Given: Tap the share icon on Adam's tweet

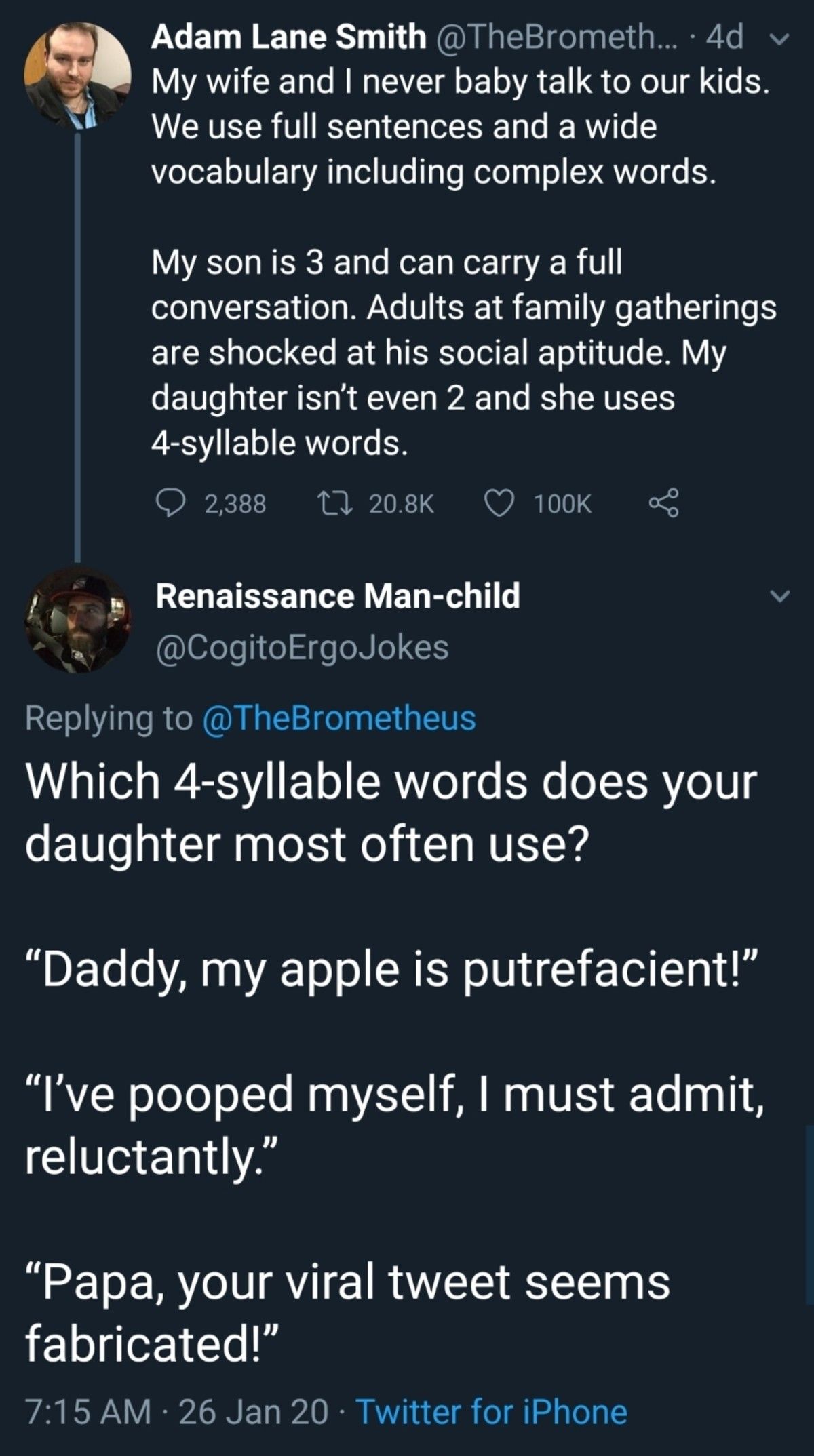Looking at the screenshot, I should [x=663, y=503].
